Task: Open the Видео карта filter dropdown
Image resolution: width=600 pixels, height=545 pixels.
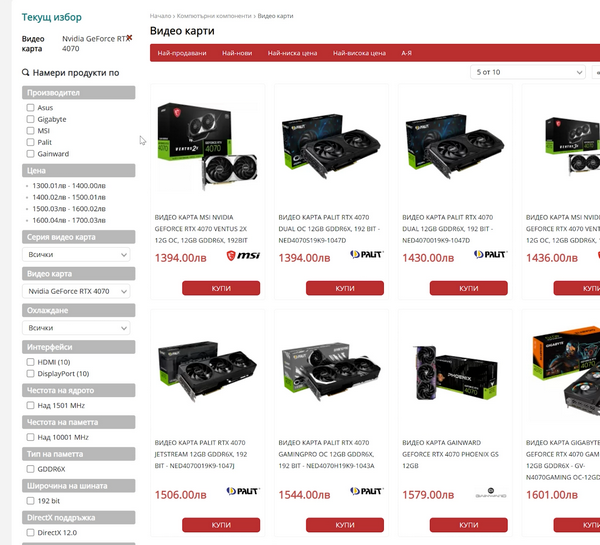Action: click(x=77, y=291)
